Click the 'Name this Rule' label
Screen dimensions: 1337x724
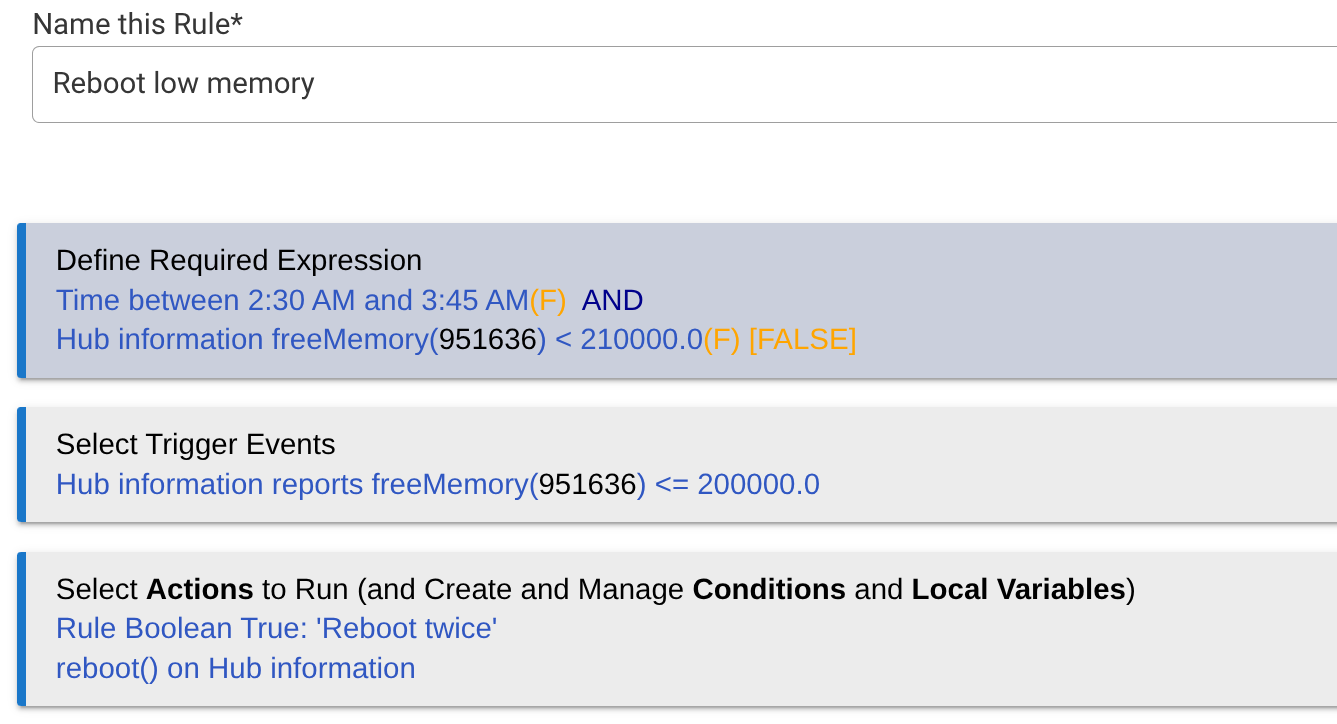pyautogui.click(x=138, y=24)
